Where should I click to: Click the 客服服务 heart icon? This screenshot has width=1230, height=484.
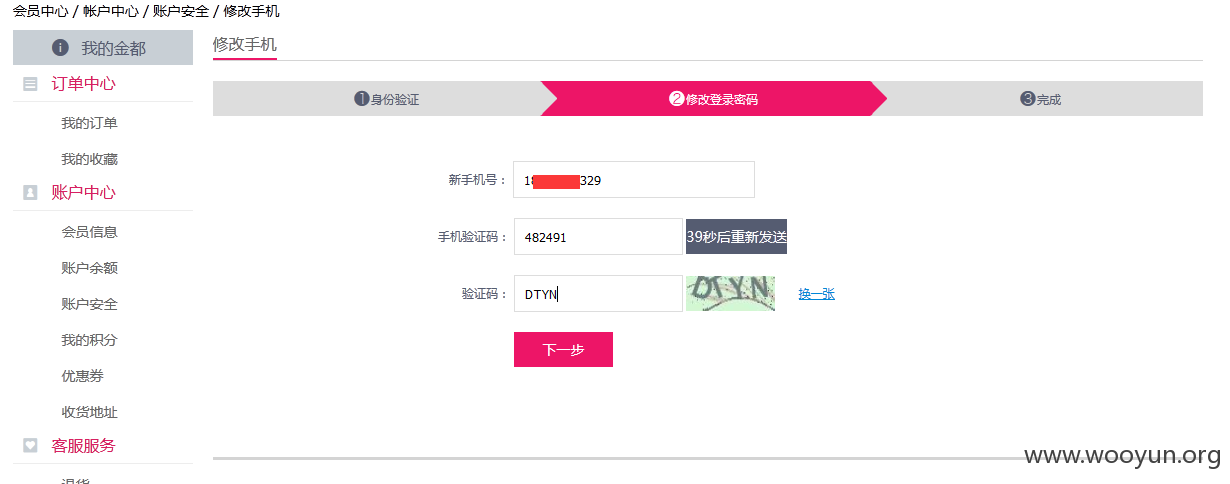click(30, 446)
